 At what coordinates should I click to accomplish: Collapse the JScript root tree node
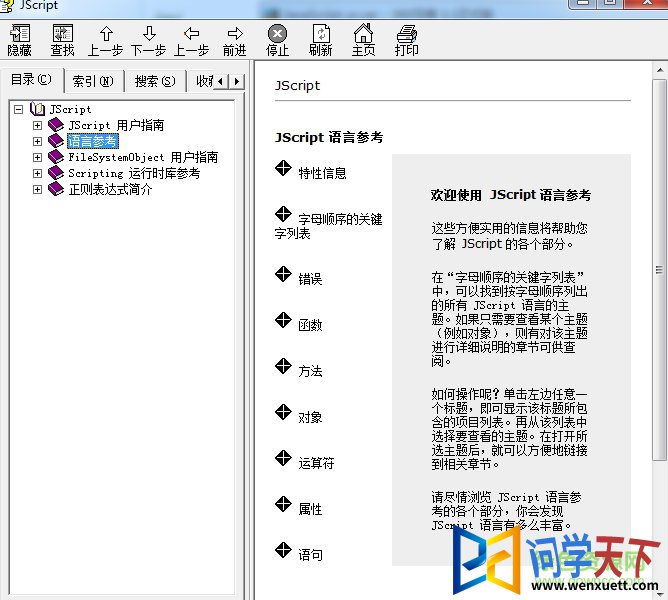[x=18, y=110]
